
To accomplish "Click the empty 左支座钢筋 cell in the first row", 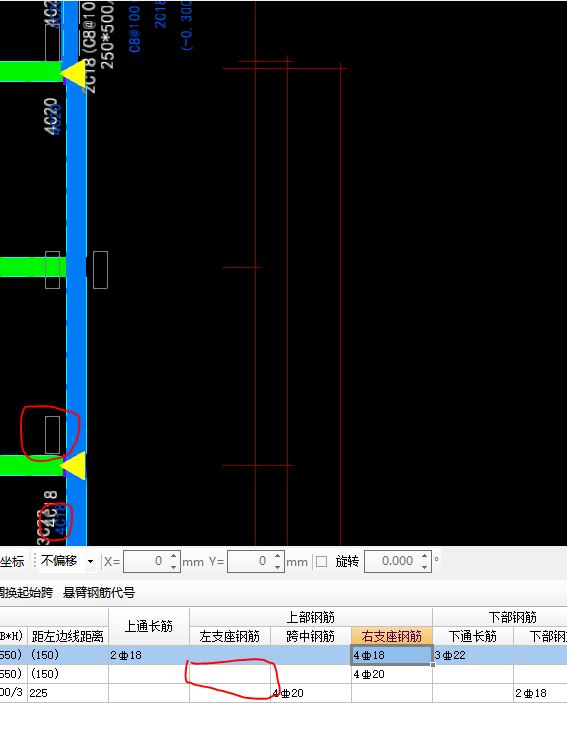I will 229,655.
